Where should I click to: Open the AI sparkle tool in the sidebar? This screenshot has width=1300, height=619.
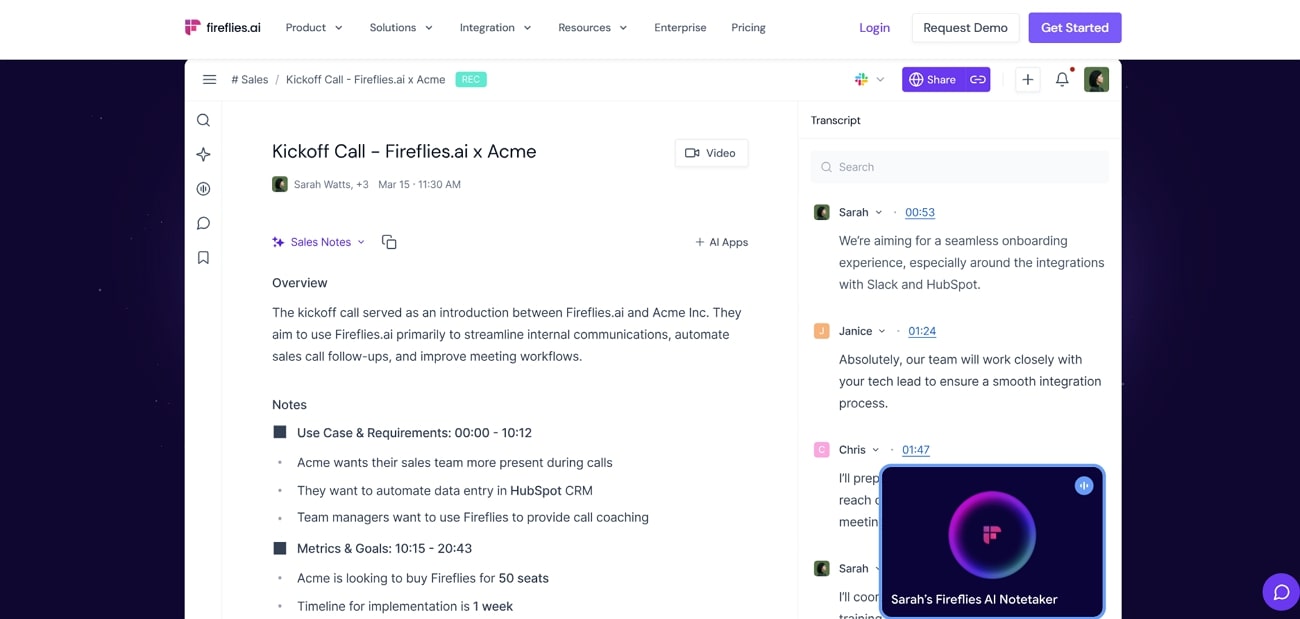coord(203,154)
